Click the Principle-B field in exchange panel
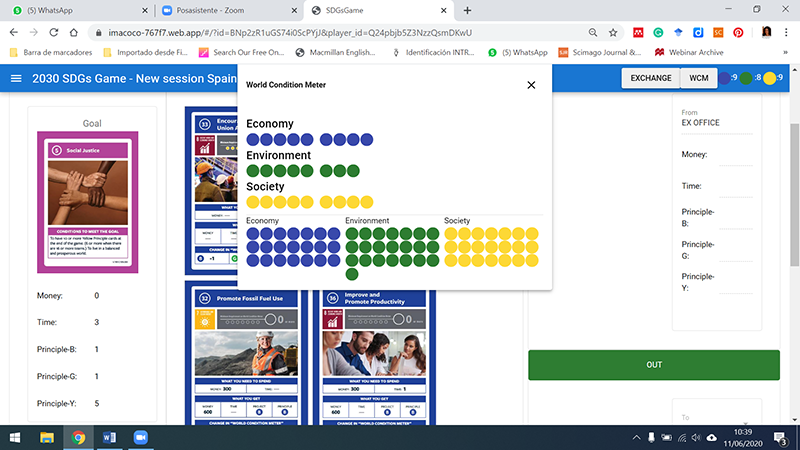The width and height of the screenshot is (800, 450). 735,222
